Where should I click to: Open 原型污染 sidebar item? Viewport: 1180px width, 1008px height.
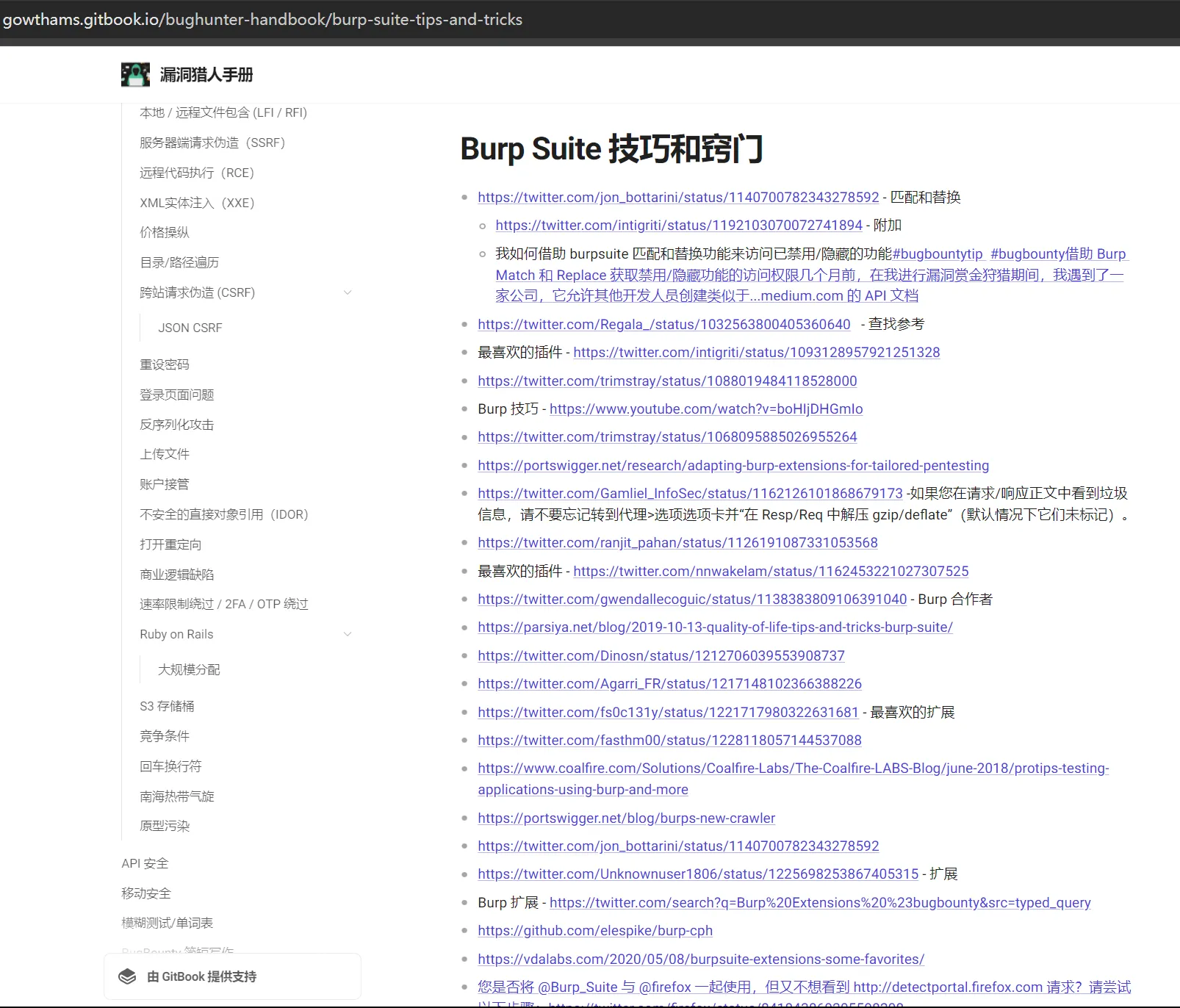[165, 826]
